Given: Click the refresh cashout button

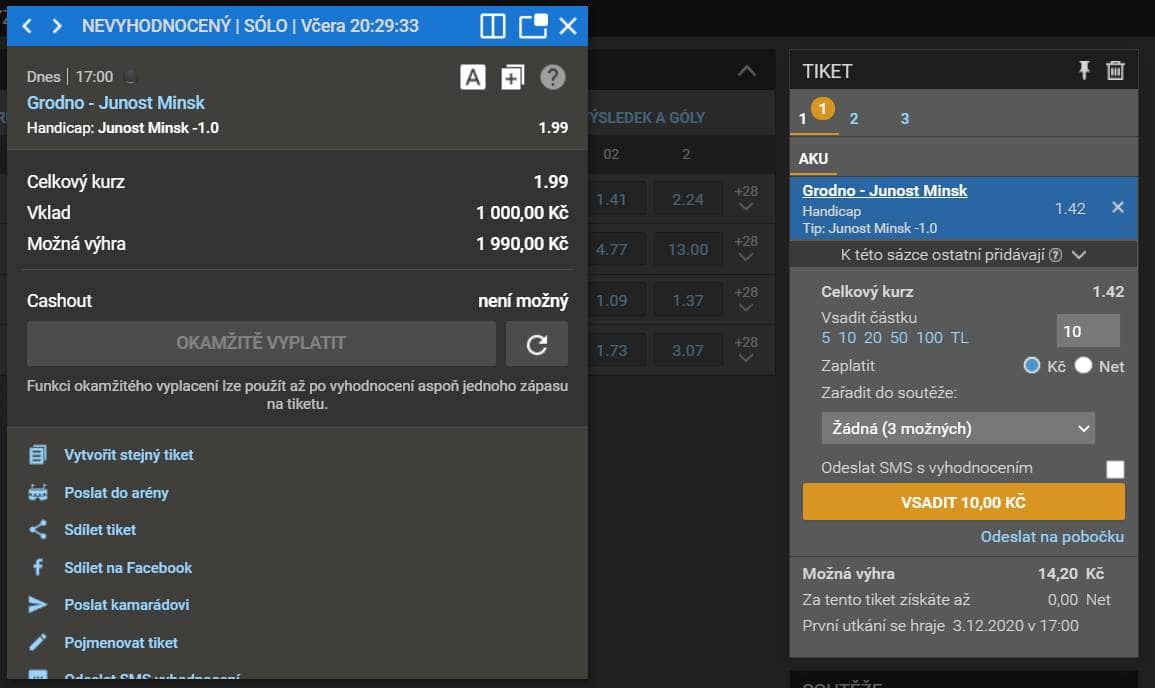Looking at the screenshot, I should tap(537, 343).
